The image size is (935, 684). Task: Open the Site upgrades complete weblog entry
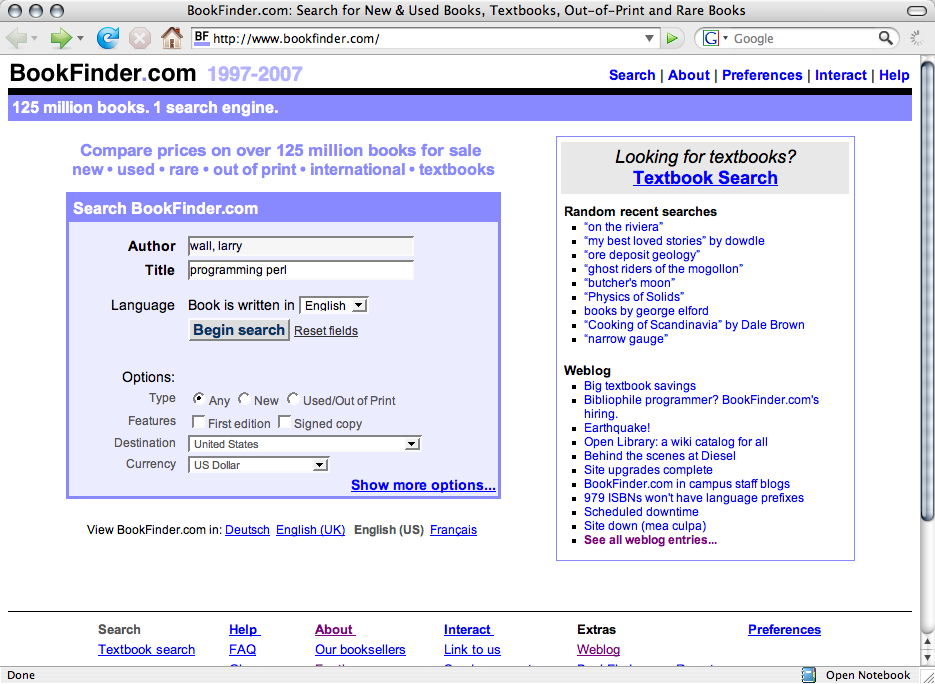click(648, 469)
